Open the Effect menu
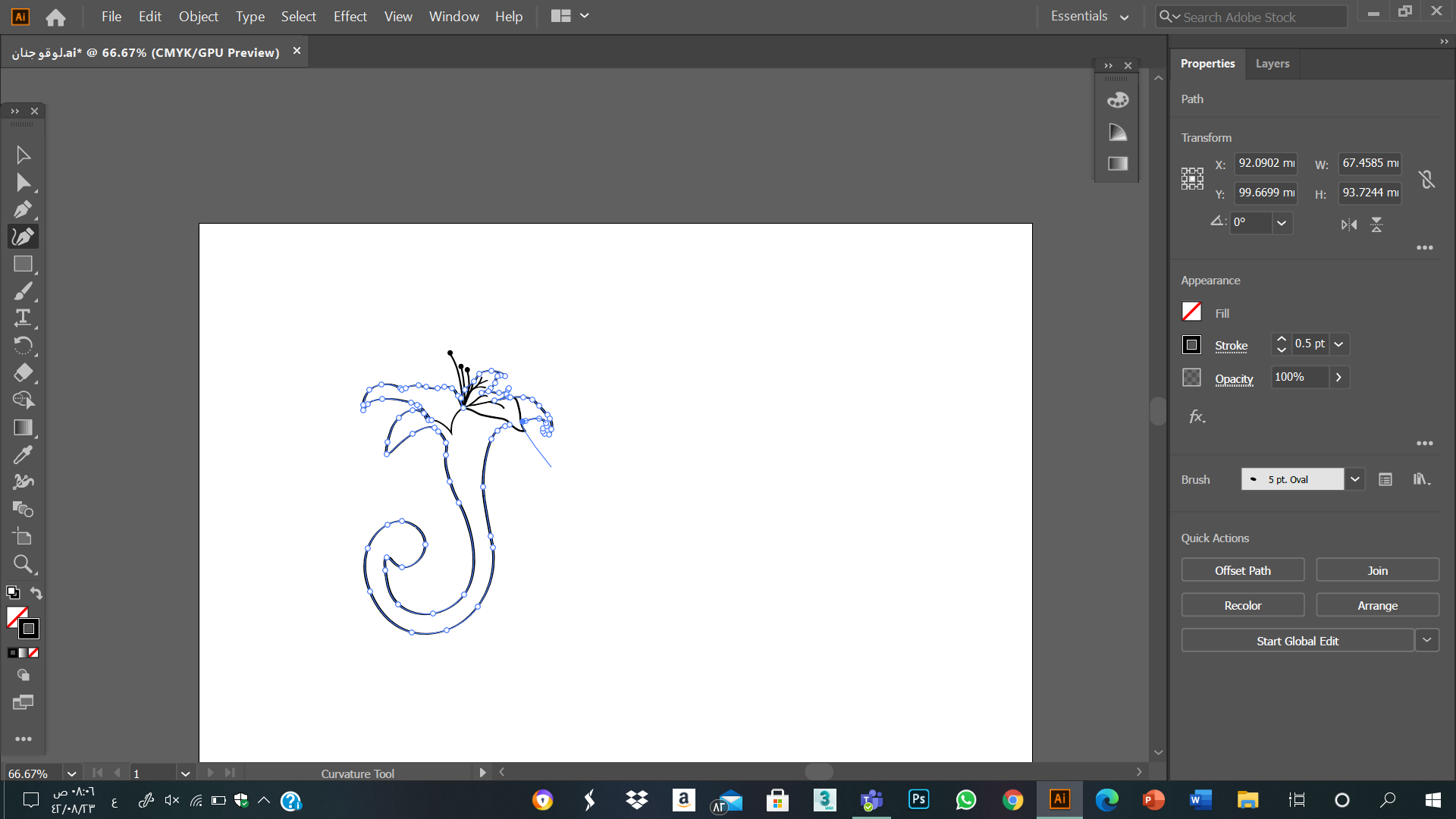The image size is (1456, 819). (350, 16)
